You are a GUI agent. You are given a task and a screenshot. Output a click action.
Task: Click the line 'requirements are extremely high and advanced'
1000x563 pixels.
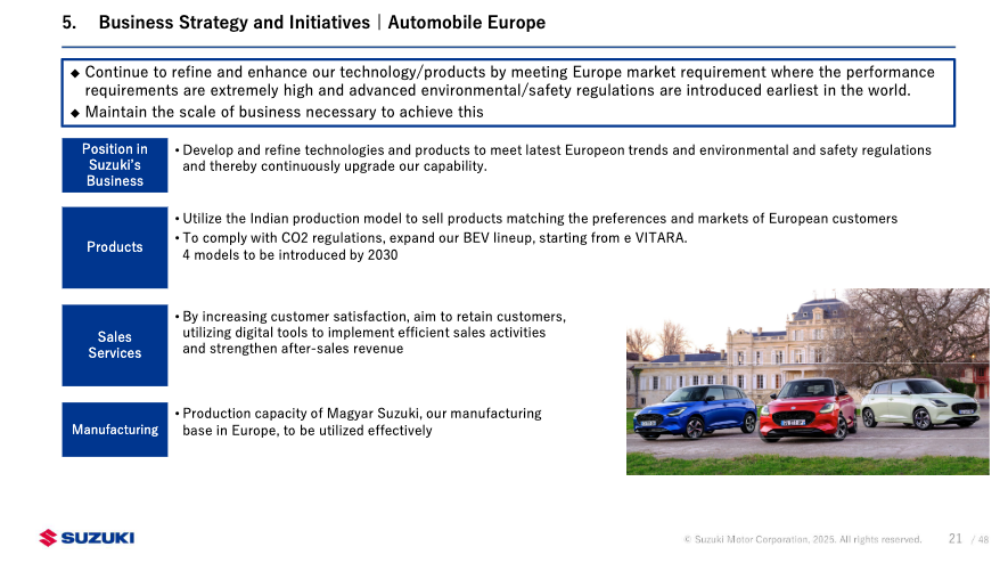[x=497, y=91]
